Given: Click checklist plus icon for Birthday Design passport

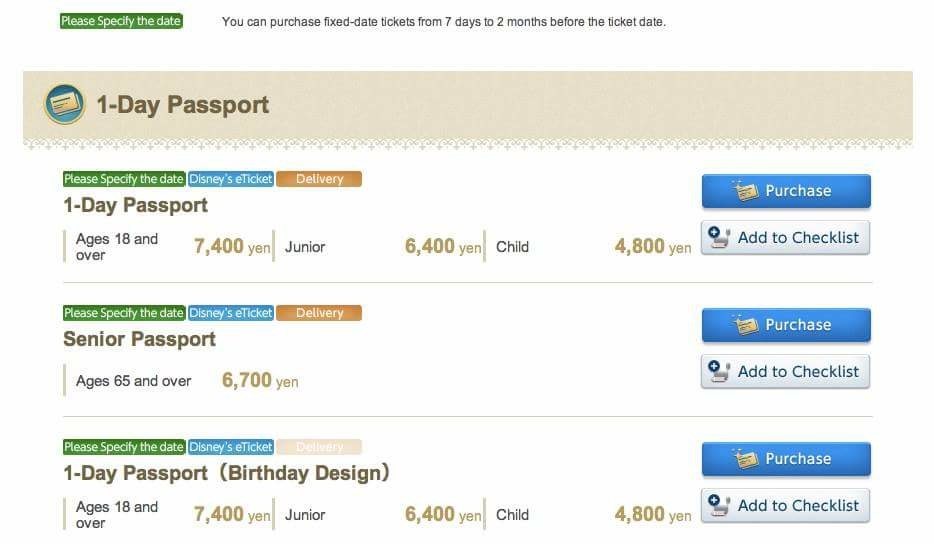Looking at the screenshot, I should 719,505.
